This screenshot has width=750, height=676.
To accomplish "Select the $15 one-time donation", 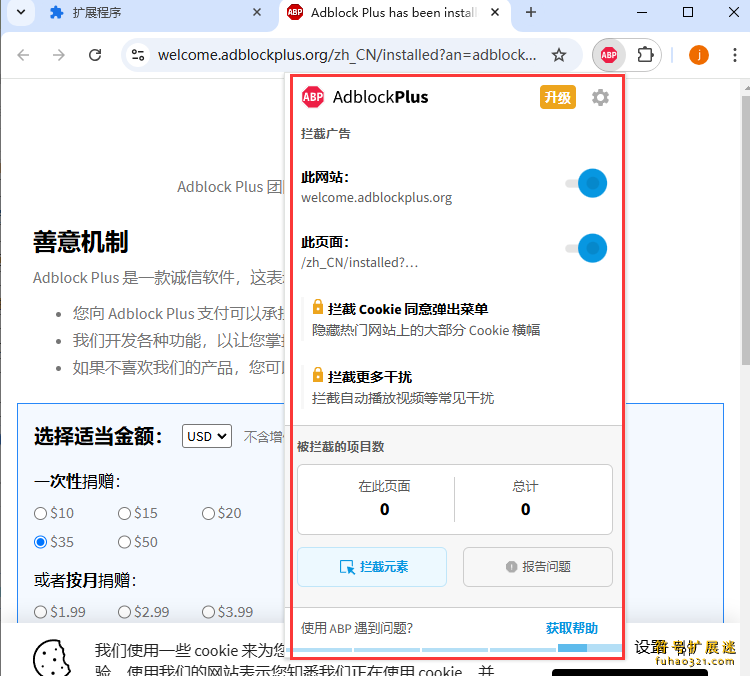I will (x=124, y=513).
